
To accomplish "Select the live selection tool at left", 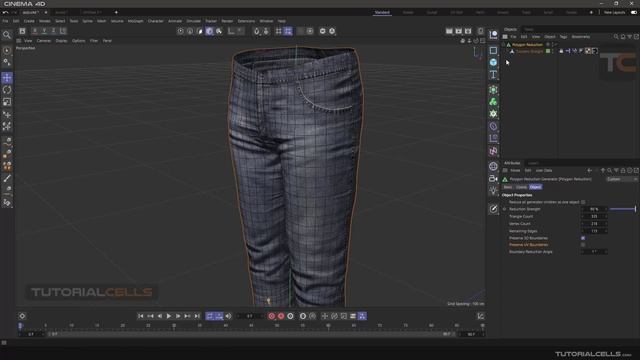I will pyautogui.click(x=7, y=50).
